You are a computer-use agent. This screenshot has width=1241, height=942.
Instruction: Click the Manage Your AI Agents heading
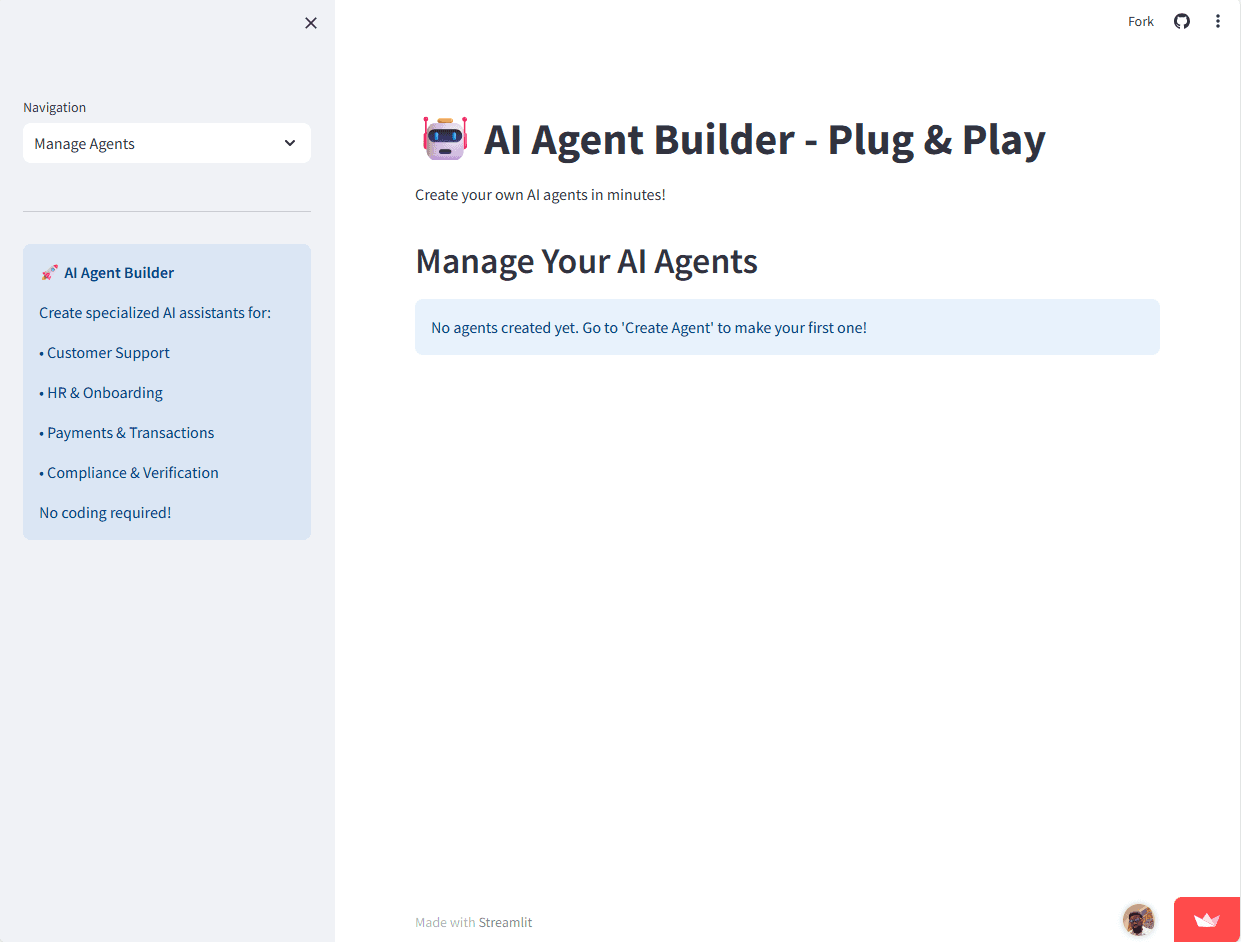click(586, 261)
